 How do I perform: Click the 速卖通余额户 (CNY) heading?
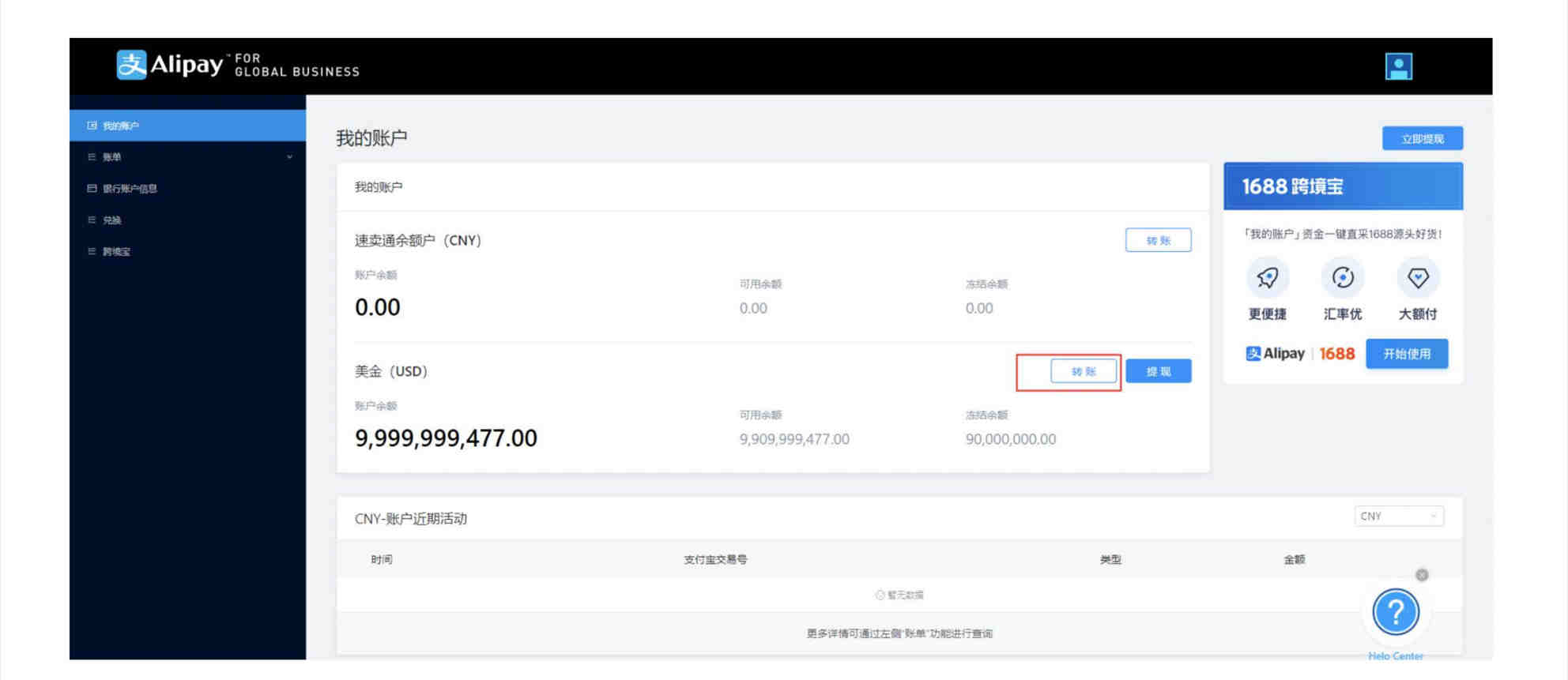click(x=418, y=240)
